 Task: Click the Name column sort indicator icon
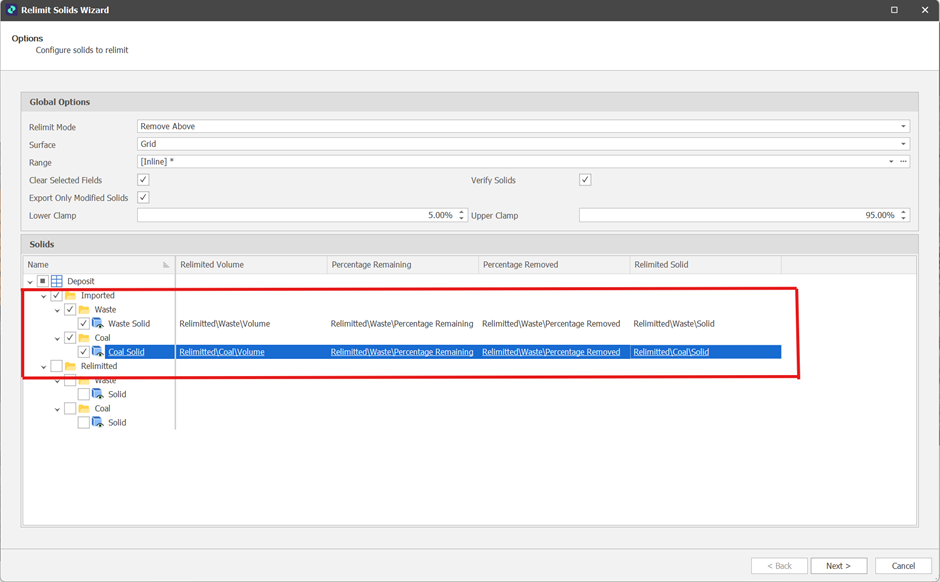click(x=166, y=265)
